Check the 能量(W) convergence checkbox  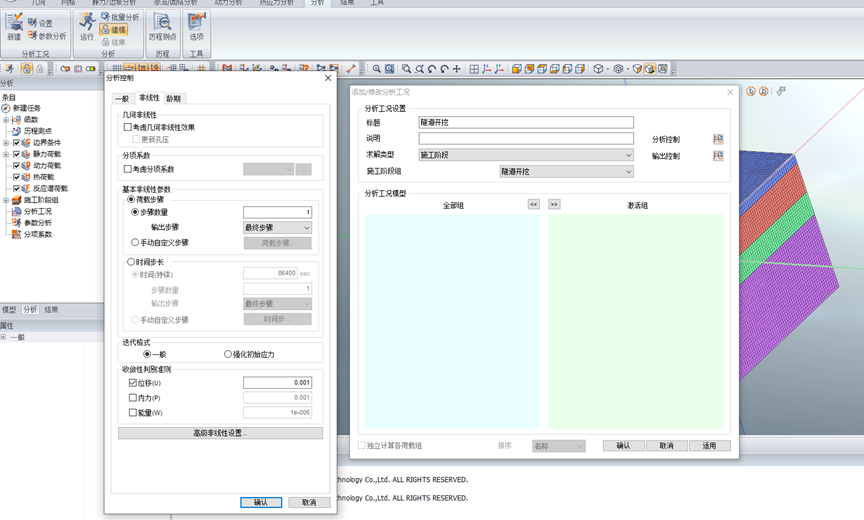click(x=133, y=413)
